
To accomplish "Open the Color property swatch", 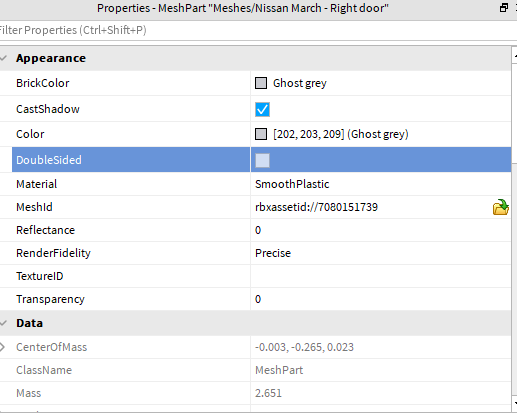I will pos(261,134).
